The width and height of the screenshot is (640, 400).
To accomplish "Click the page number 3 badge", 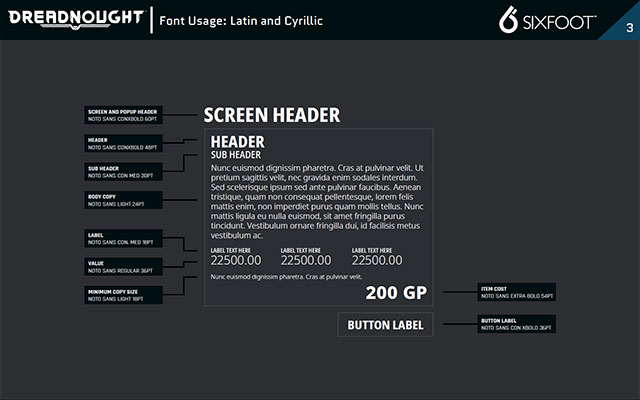I will pyautogui.click(x=628, y=27).
